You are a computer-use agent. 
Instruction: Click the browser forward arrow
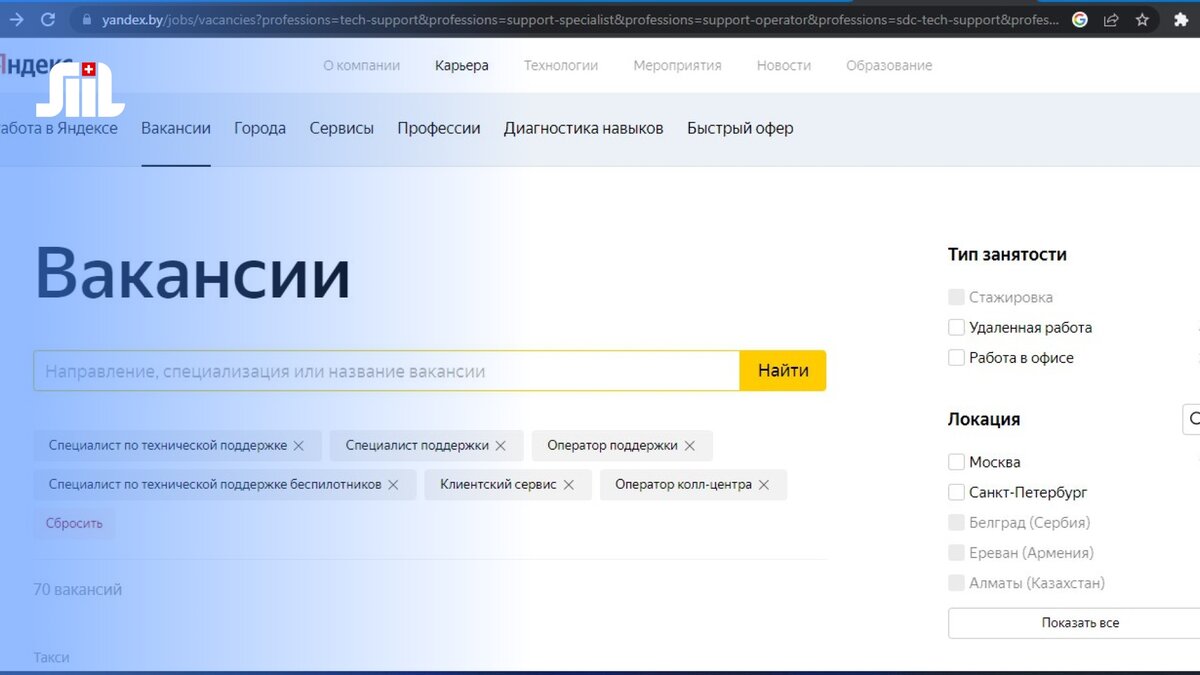point(16,19)
